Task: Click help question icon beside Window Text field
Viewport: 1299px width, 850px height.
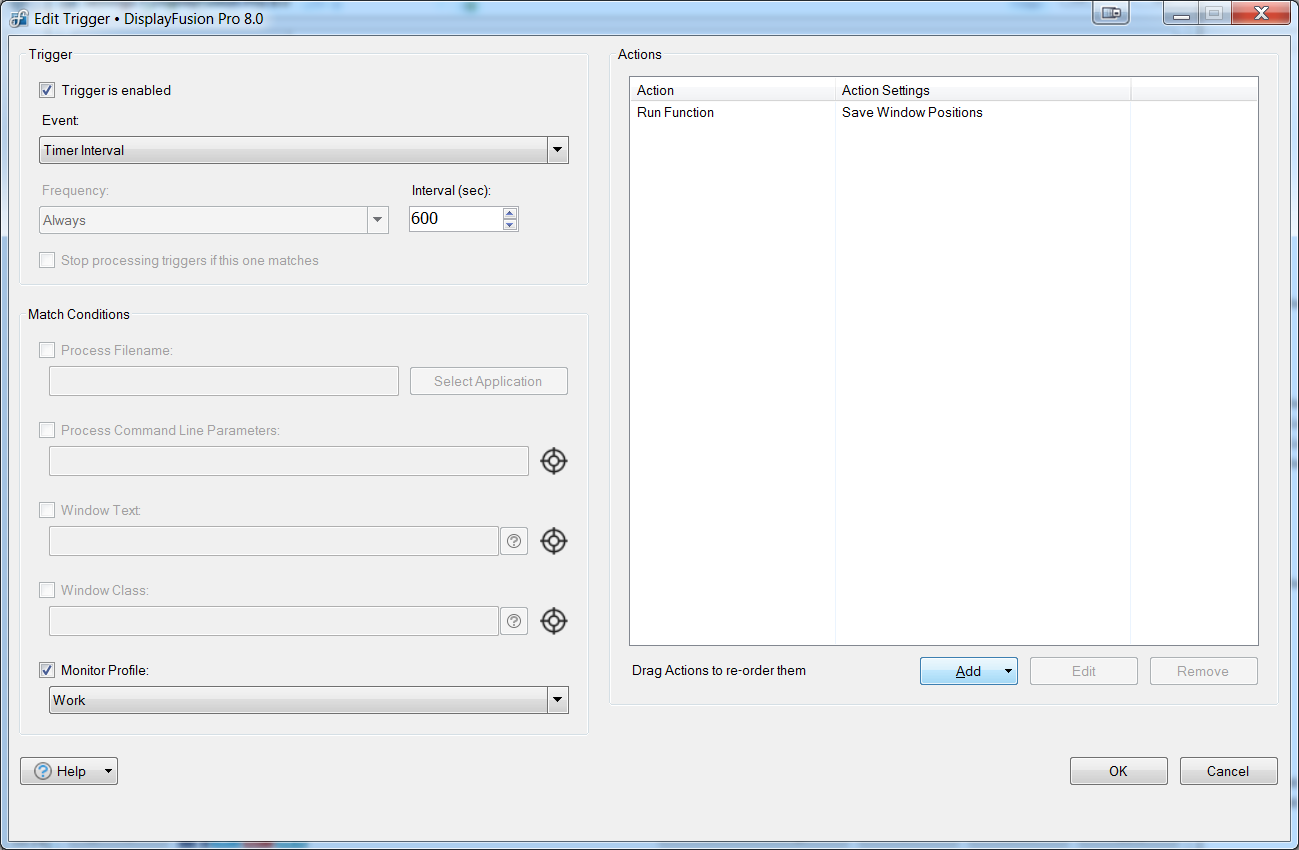Action: click(x=514, y=541)
